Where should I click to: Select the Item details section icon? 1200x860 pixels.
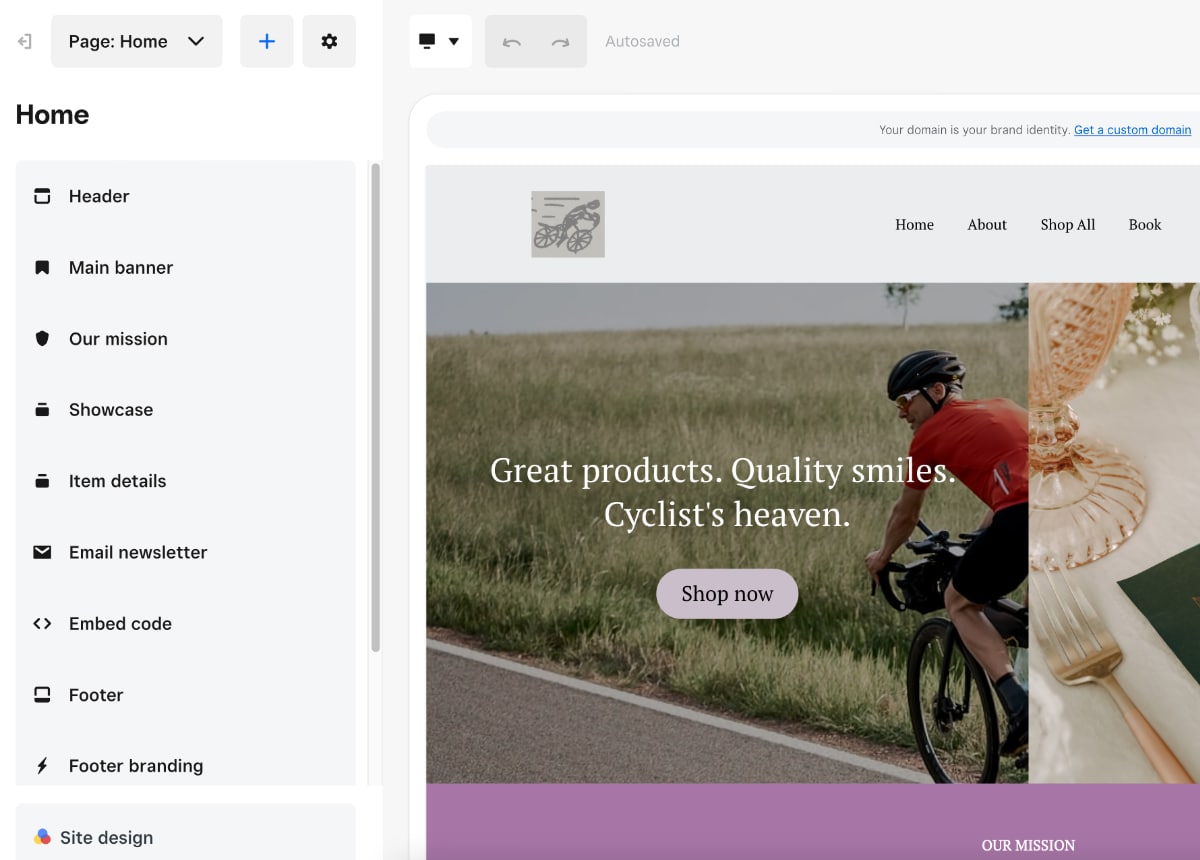(42, 481)
